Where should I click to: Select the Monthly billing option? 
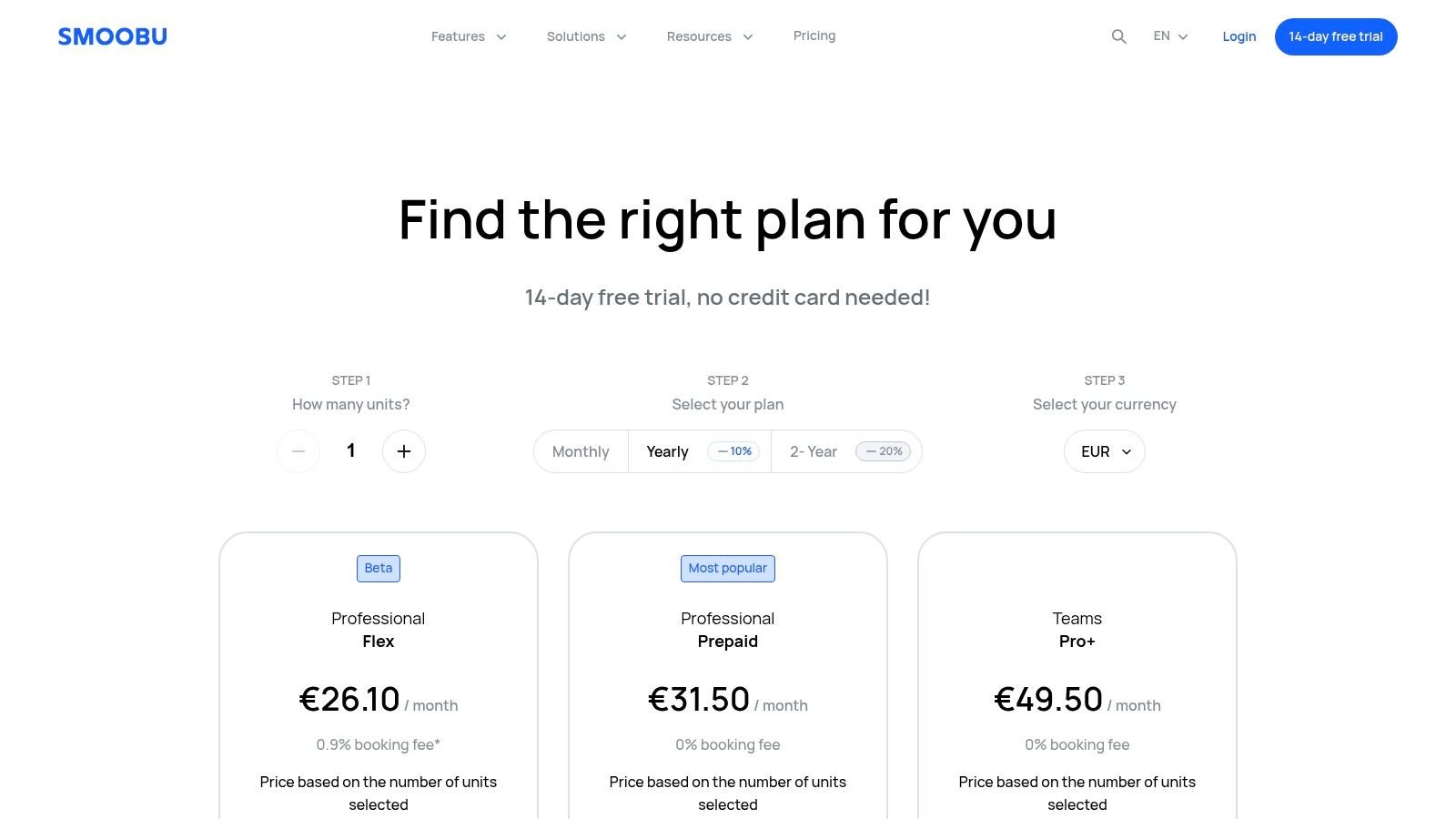click(581, 451)
